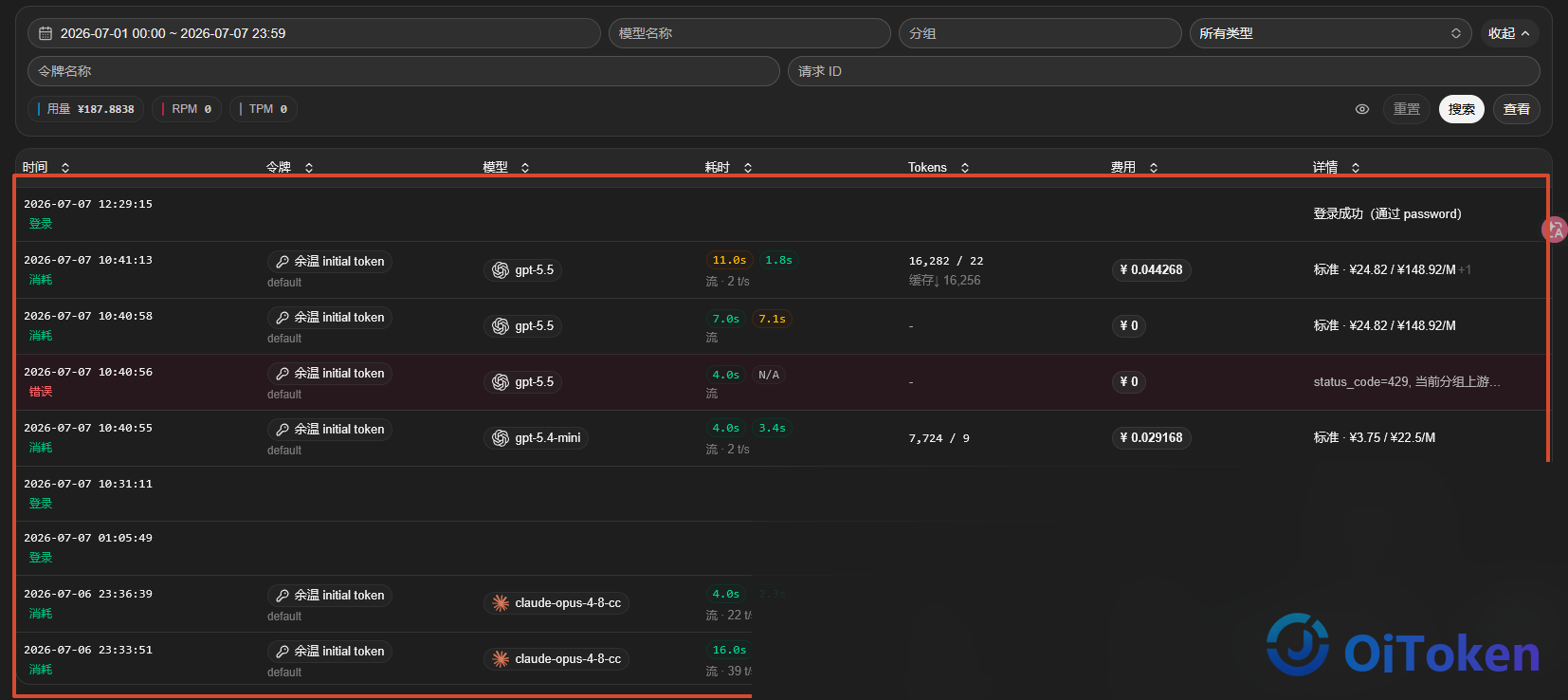Click OpenAI icon in the 10:40:56 error row
Screen dimensions: 1568x700
(x=501, y=382)
